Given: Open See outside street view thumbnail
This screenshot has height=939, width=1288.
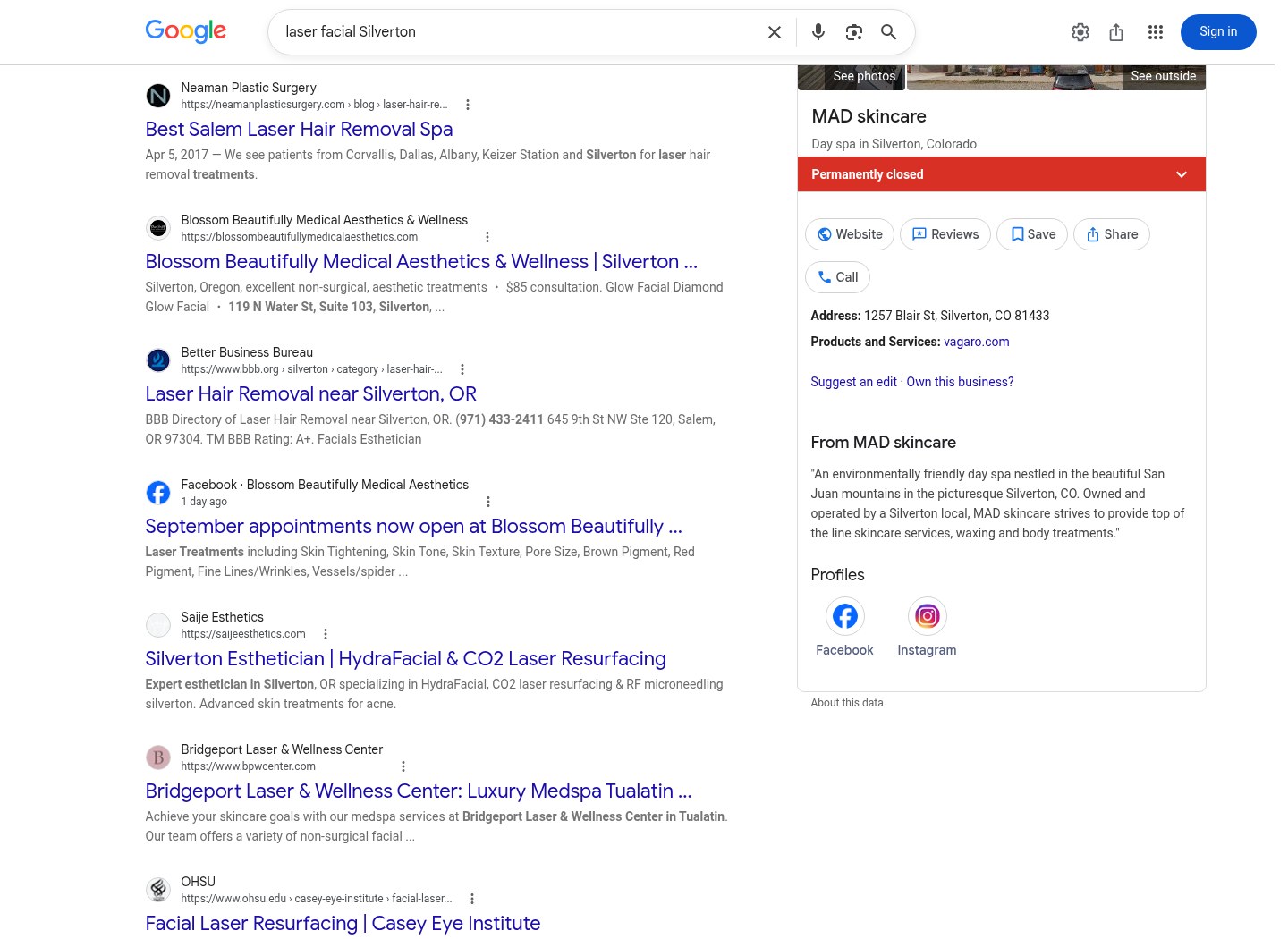Looking at the screenshot, I should (1056, 77).
